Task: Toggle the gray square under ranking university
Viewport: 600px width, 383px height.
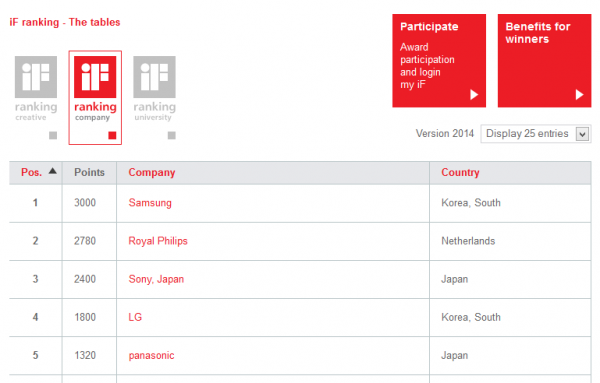Action: (x=172, y=135)
